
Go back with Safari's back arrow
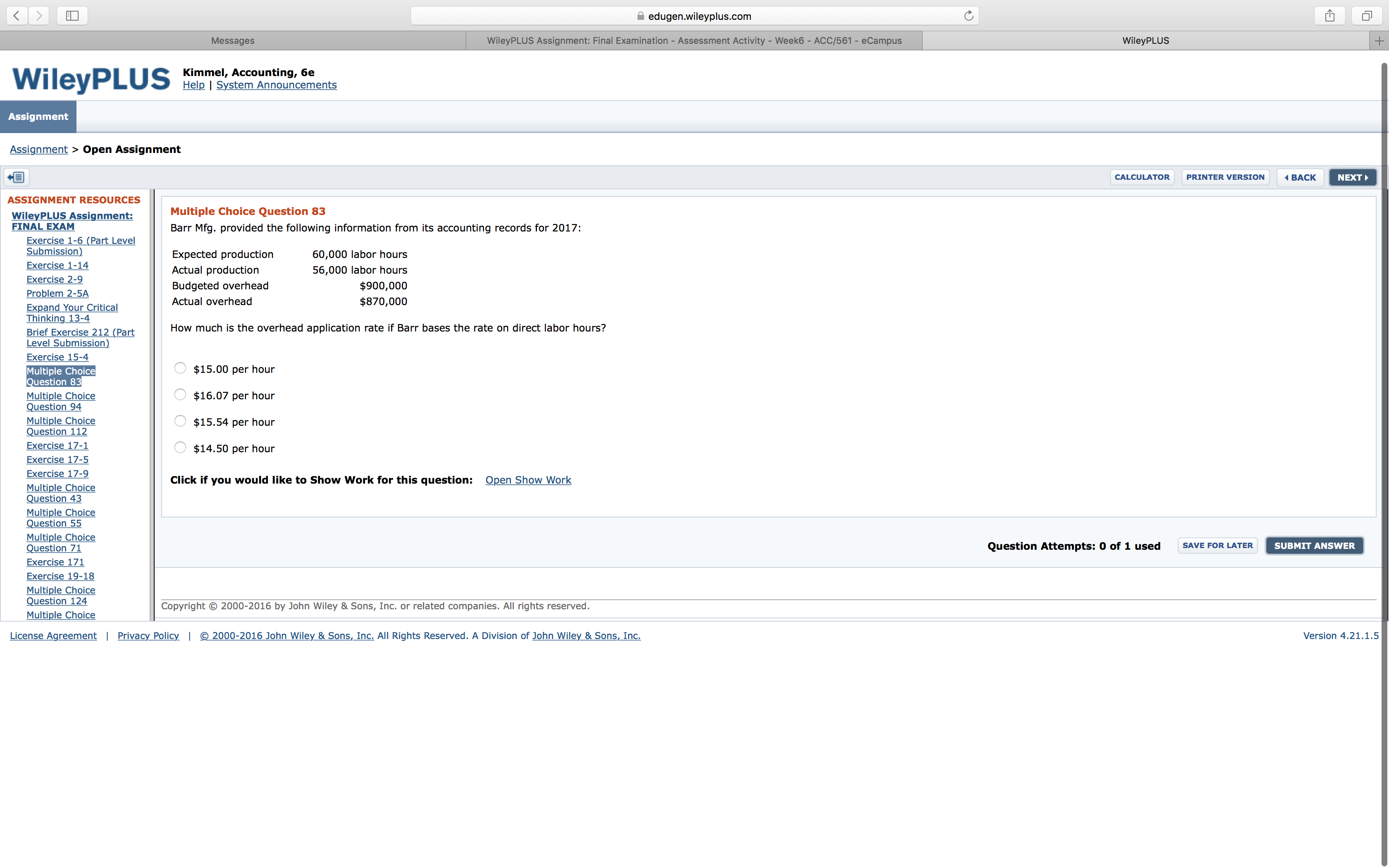tap(17, 16)
